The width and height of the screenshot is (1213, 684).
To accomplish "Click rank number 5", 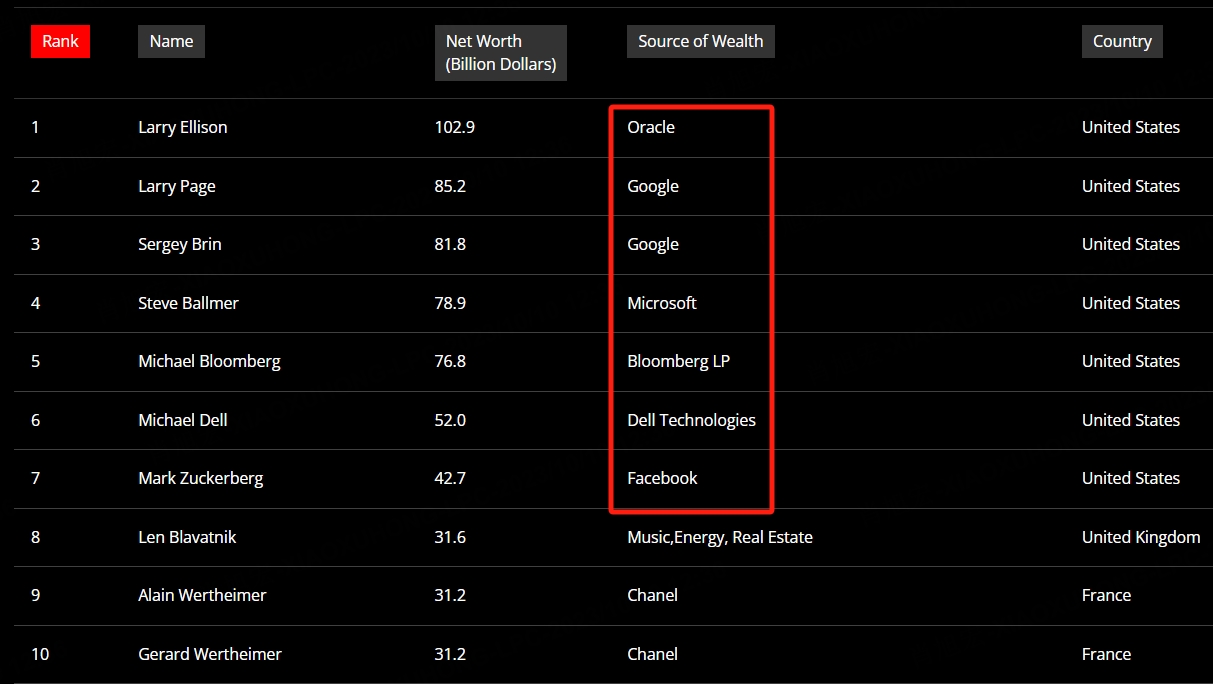I will [x=35, y=361].
